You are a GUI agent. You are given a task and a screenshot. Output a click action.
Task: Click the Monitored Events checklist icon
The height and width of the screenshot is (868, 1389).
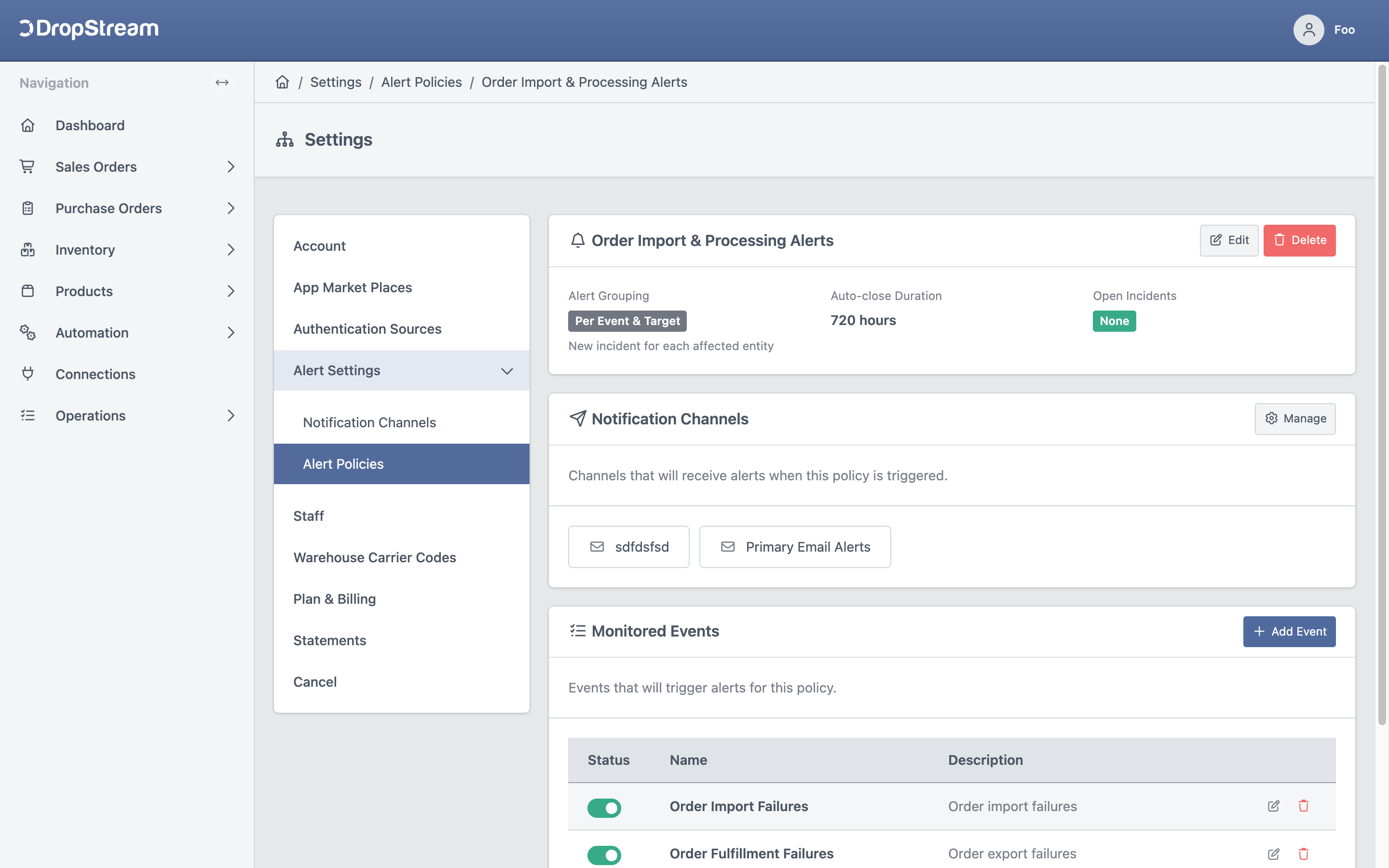(577, 631)
